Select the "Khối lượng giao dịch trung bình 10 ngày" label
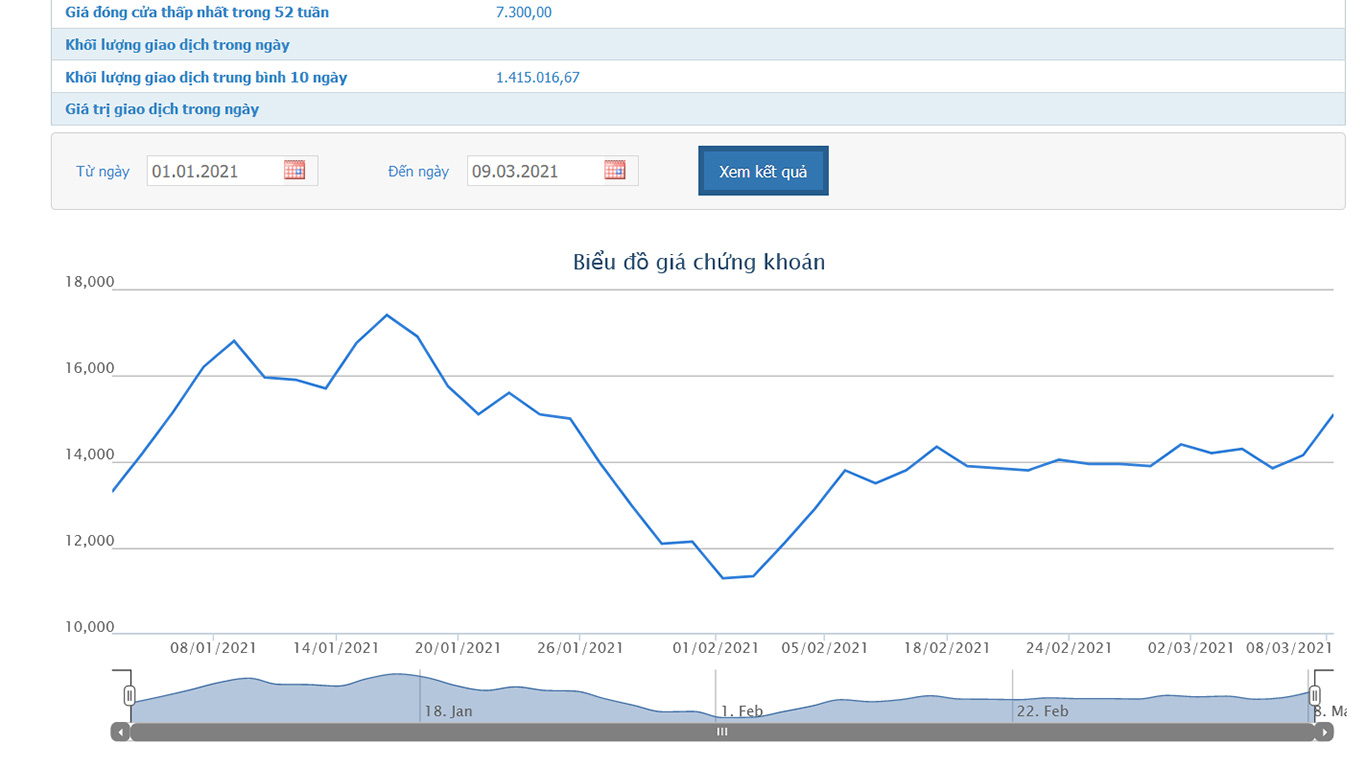The width and height of the screenshot is (1366, 767). (206, 77)
